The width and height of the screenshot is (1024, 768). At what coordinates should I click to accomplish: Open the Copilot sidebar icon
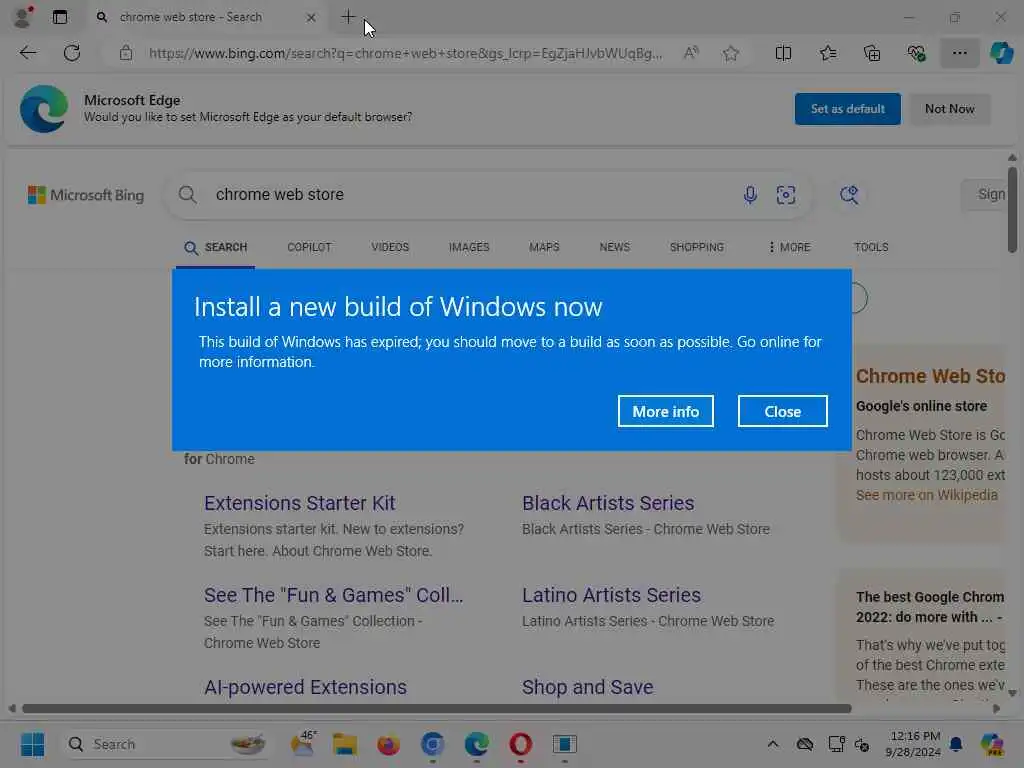pyautogui.click(x=1001, y=53)
